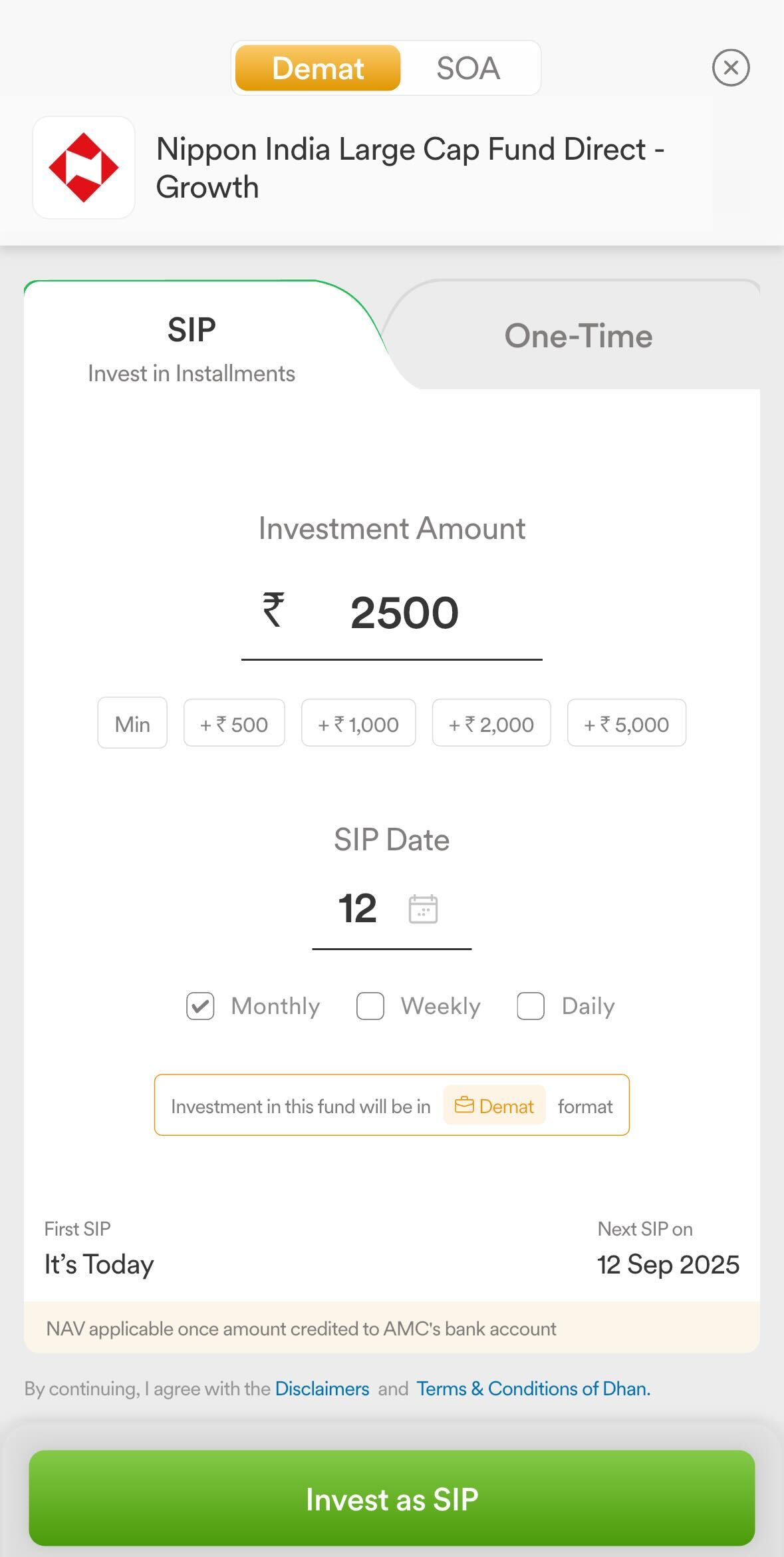Uncheck the Monthly frequency checkbox

(x=200, y=1006)
